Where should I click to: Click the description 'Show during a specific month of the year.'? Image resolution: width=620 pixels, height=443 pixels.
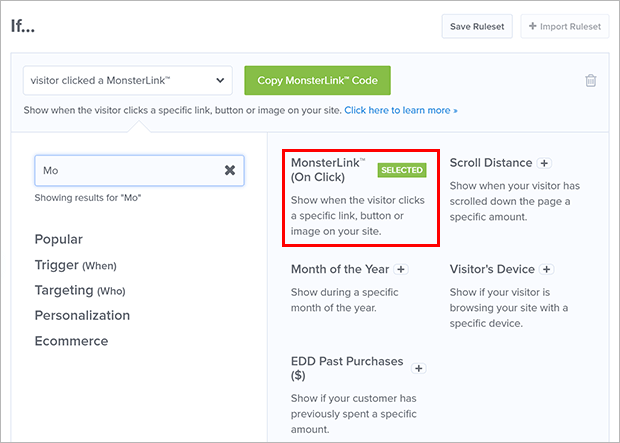tap(344, 300)
